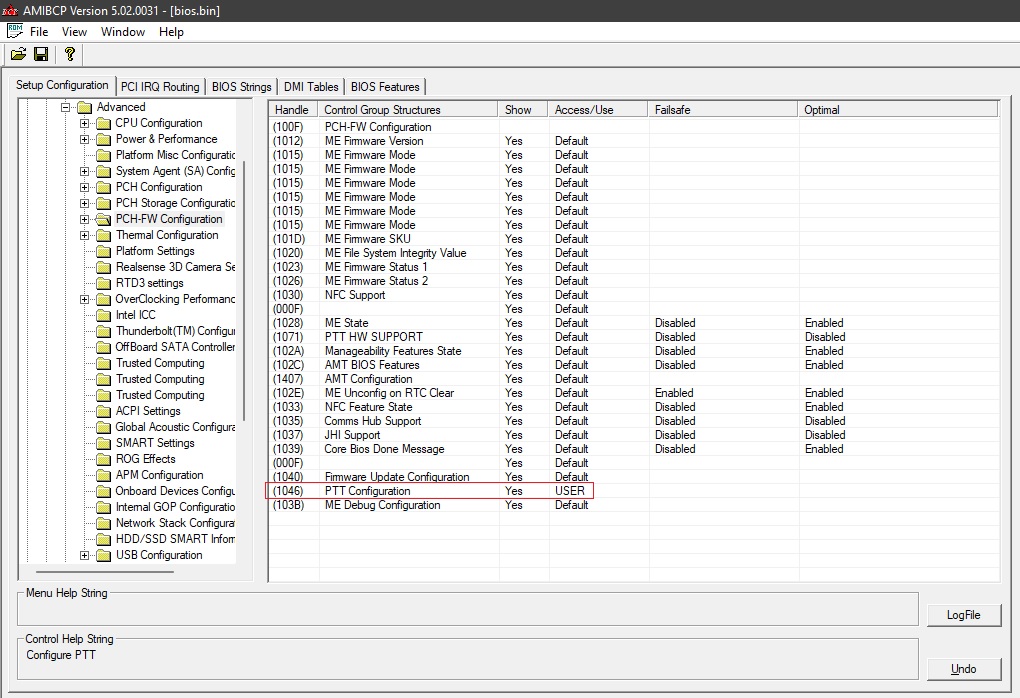Open the View menu
Viewport: 1020px width, 698px height.
pos(74,32)
